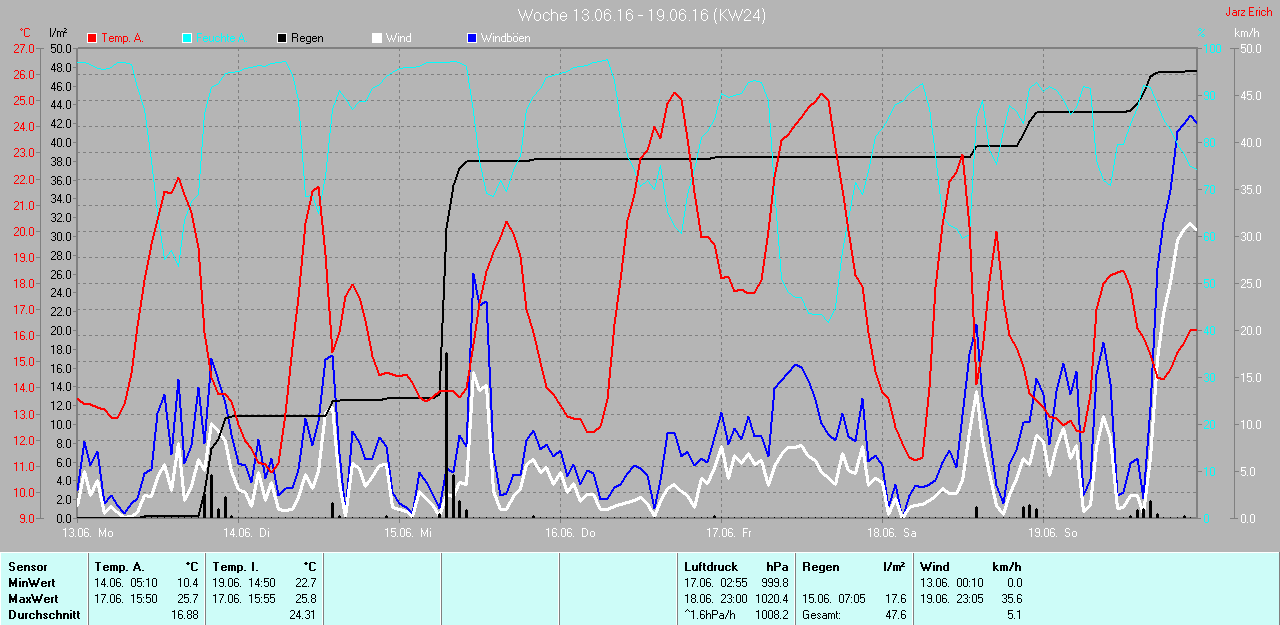
Task: Click Luftdruck maximum time "18.06. 23:00"
Action: (x=717, y=599)
